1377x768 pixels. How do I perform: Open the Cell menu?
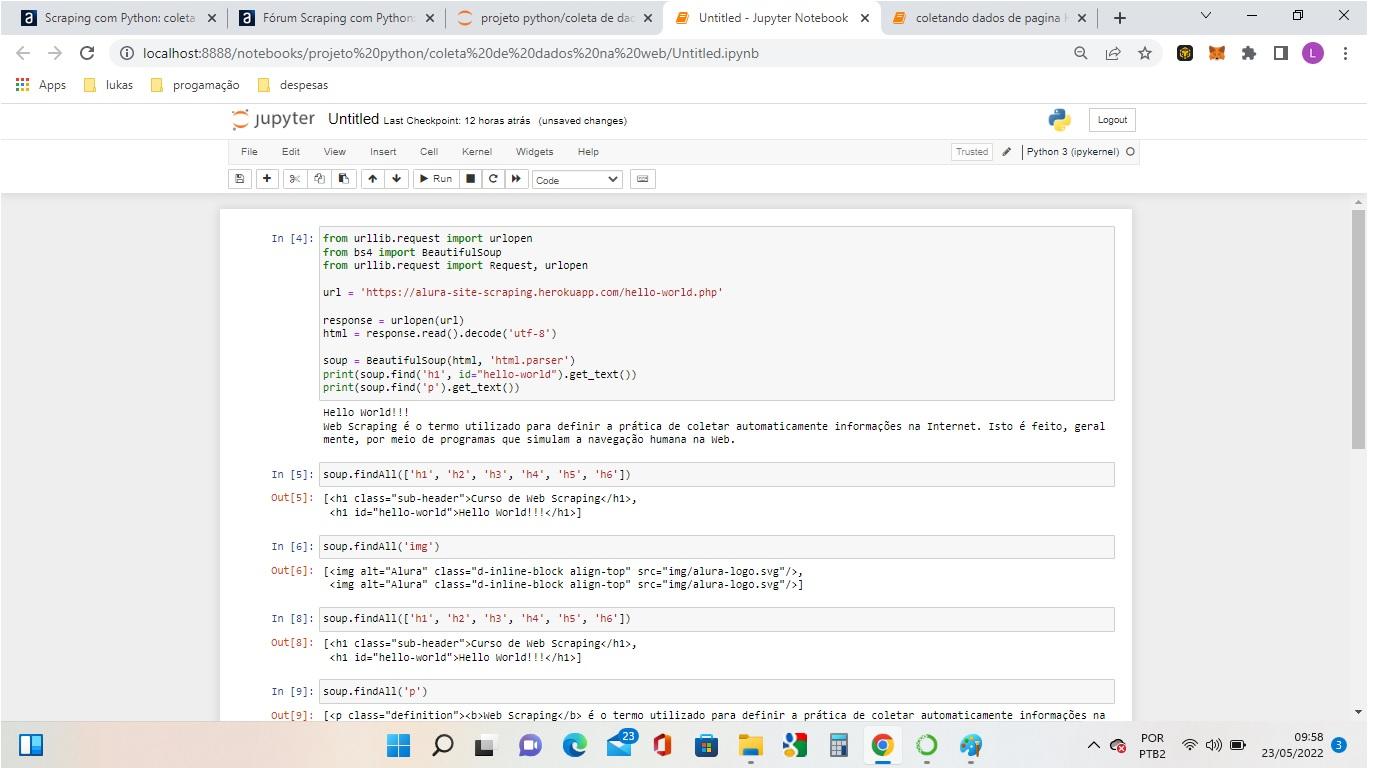[429, 152]
